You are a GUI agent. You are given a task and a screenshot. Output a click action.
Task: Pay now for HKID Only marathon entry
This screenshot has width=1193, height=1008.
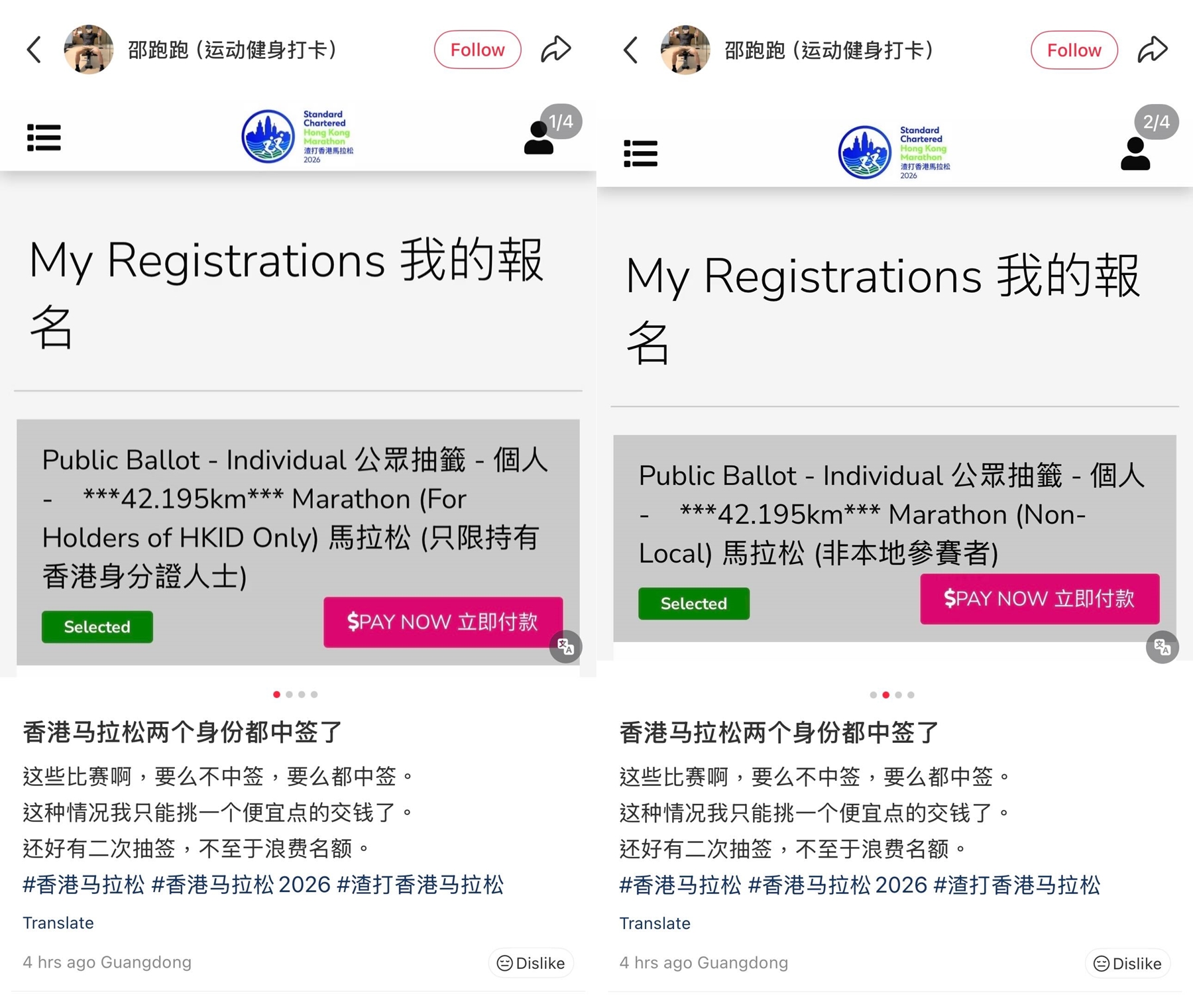pos(443,622)
